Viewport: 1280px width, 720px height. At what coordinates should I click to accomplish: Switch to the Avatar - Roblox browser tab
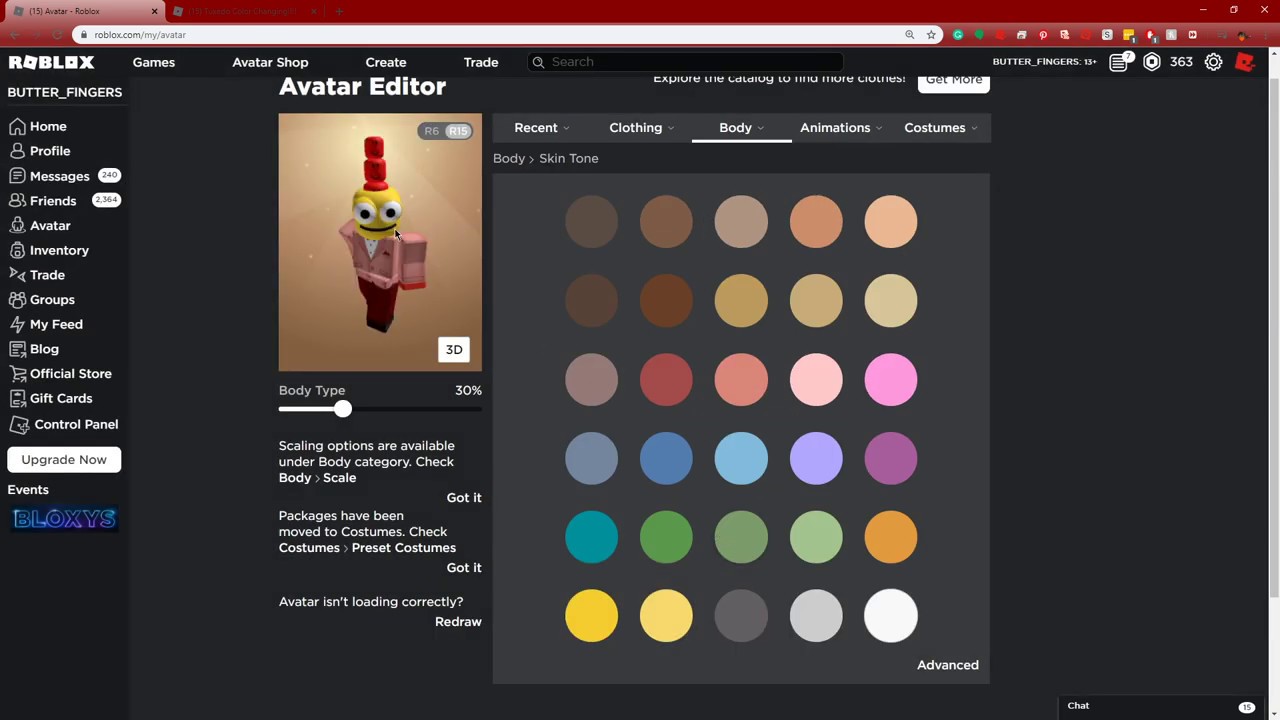tap(84, 11)
